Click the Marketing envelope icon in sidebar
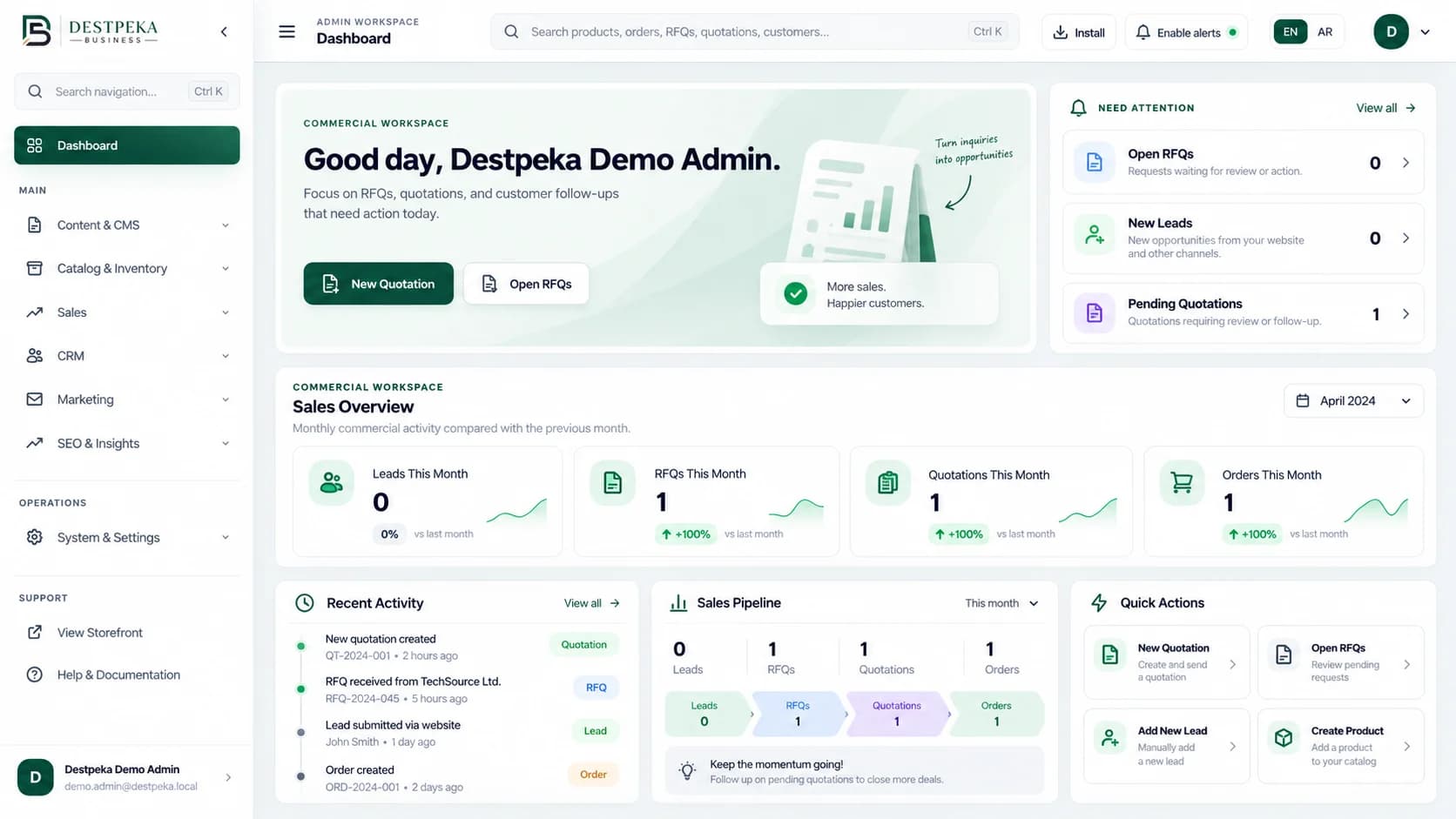1456x819 pixels. pyautogui.click(x=35, y=399)
